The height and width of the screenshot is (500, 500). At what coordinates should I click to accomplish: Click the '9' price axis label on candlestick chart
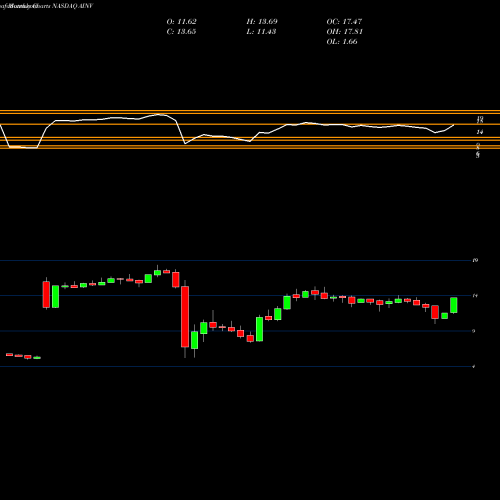[x=474, y=331]
